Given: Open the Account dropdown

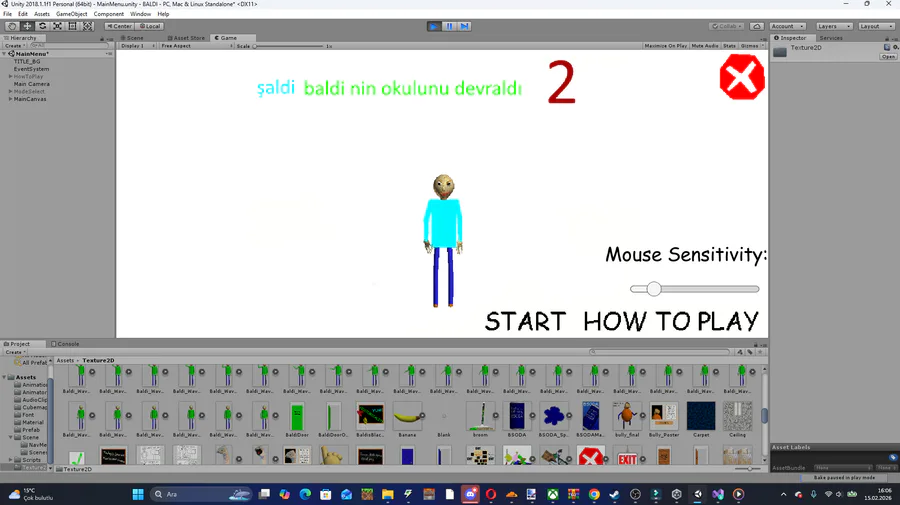Looking at the screenshot, I should 788,26.
